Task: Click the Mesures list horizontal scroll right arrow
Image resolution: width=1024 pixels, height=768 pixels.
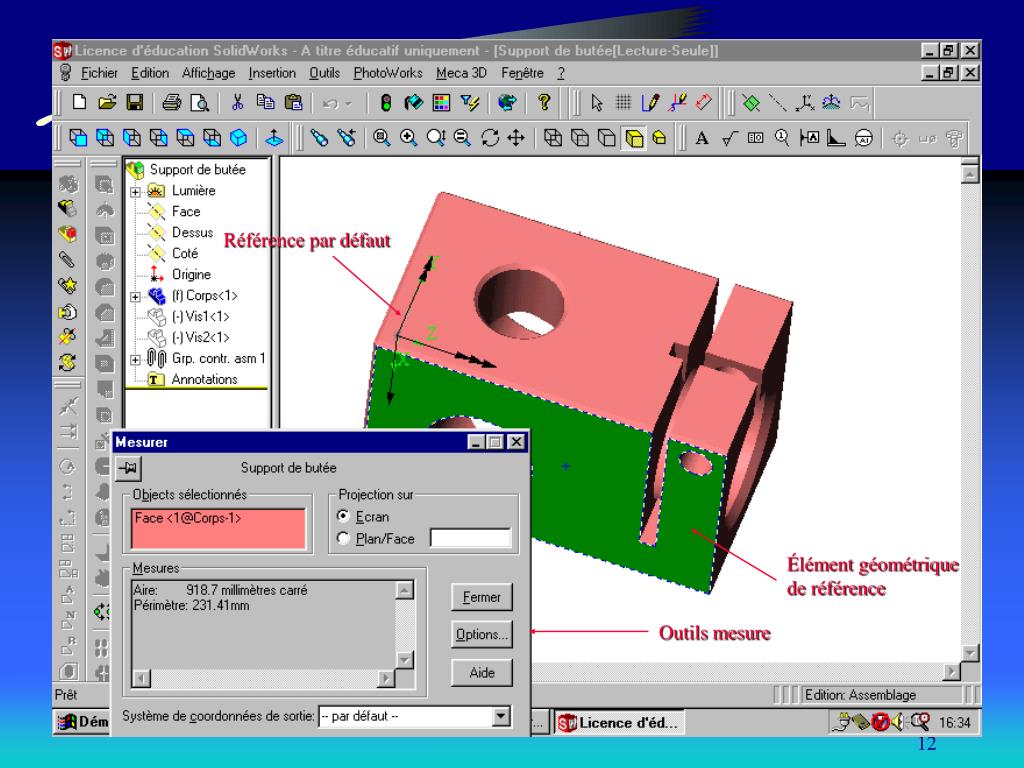Action: coord(387,679)
